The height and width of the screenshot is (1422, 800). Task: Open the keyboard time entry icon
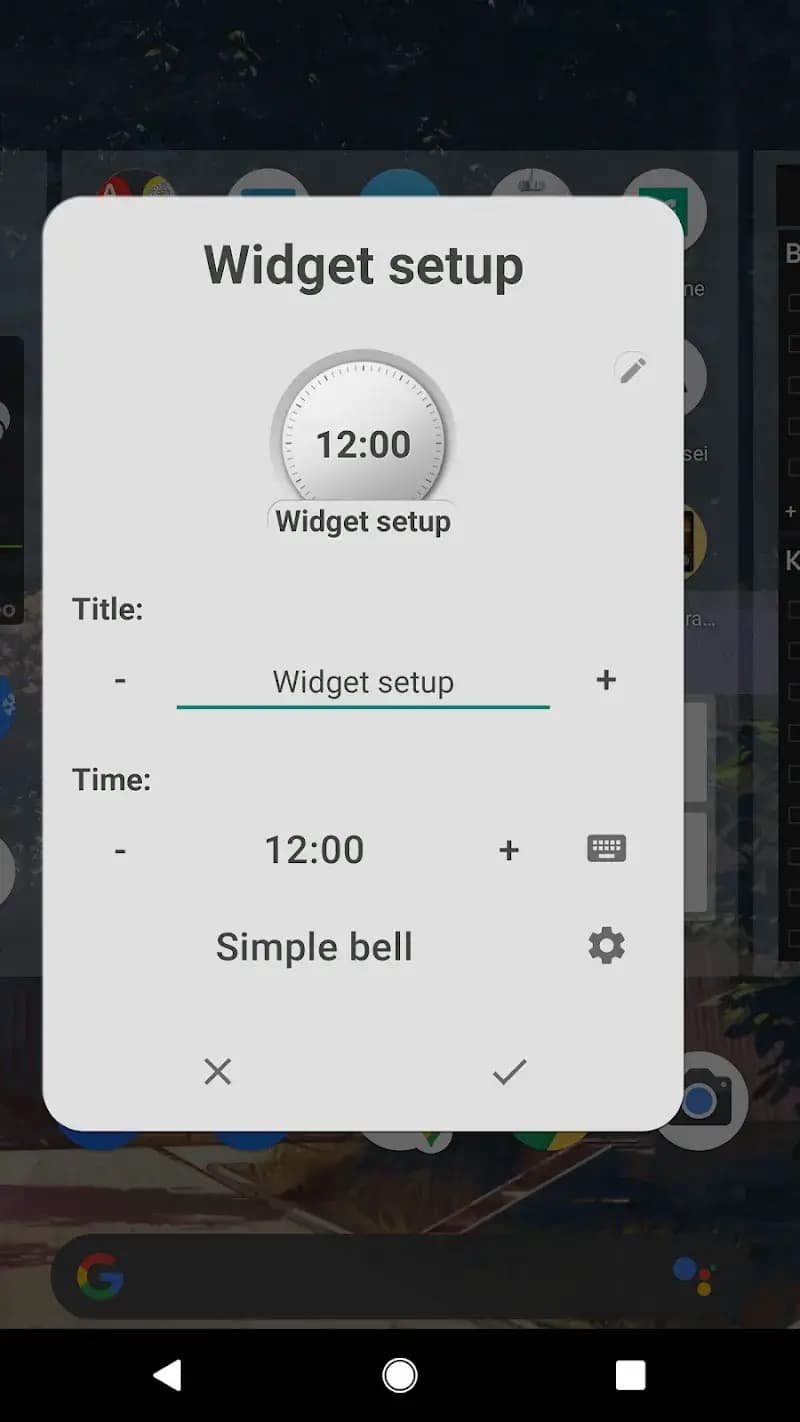pos(606,849)
